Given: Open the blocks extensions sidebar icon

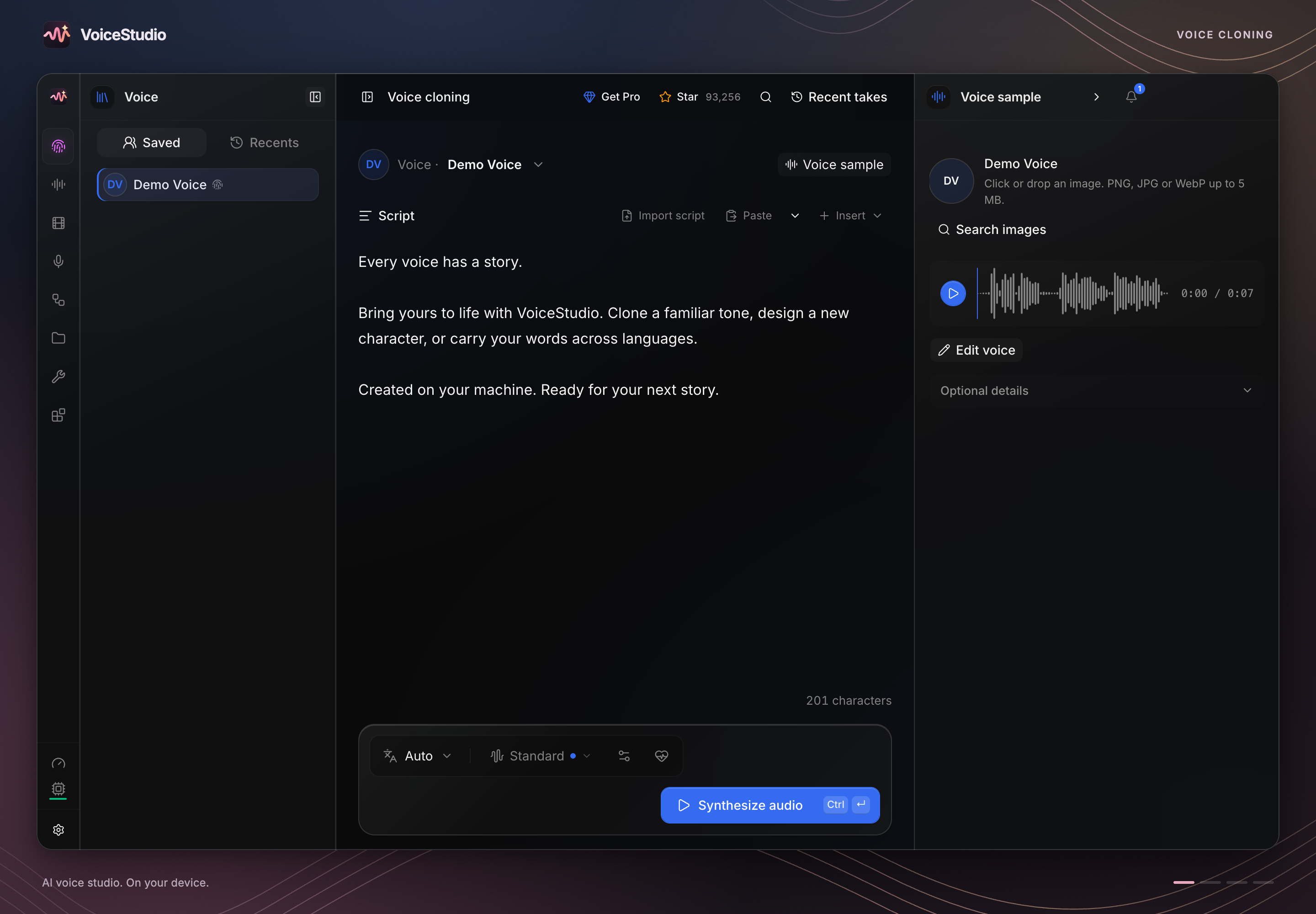Looking at the screenshot, I should 58,414.
